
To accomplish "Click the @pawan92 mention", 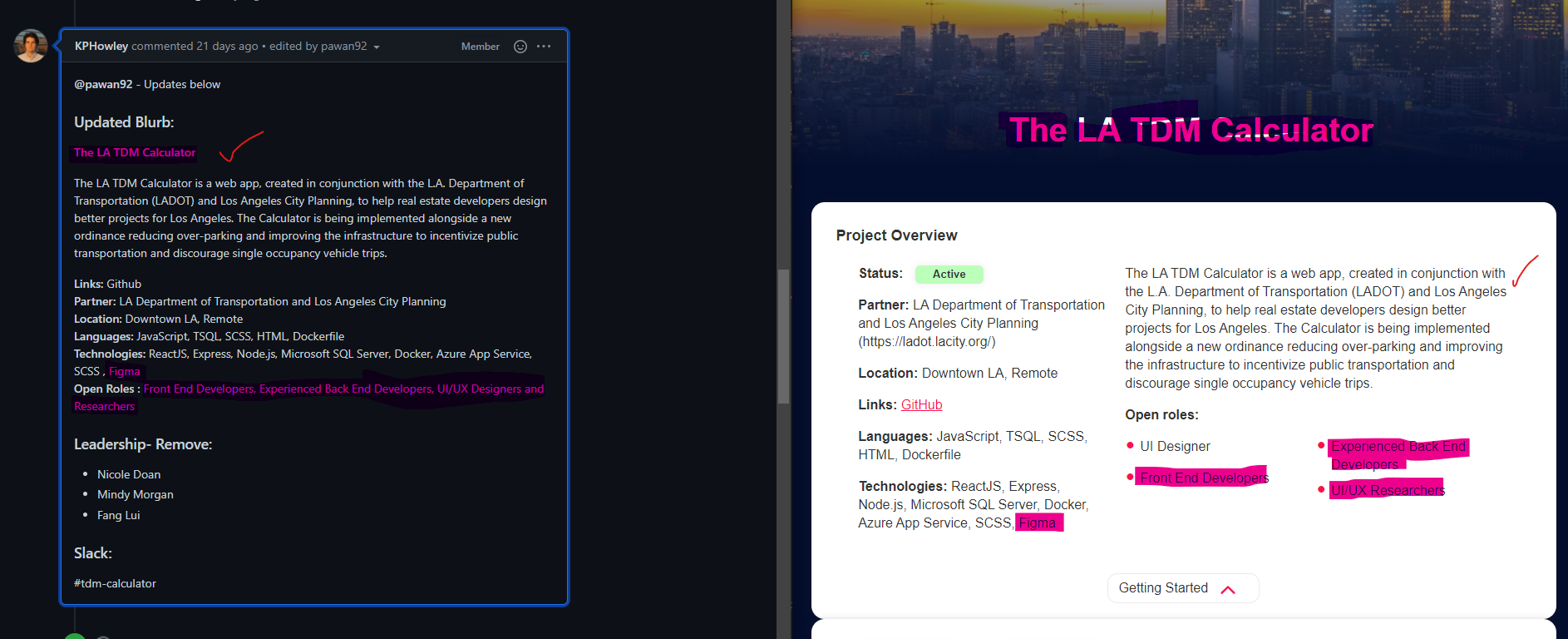I will 103,84.
